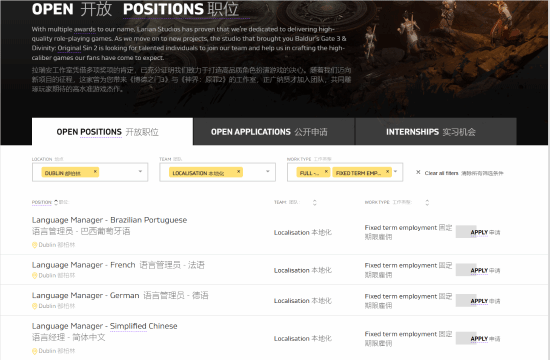The image size is (550, 360).
Task: Remove the Full-time work type tag
Action: (326, 172)
